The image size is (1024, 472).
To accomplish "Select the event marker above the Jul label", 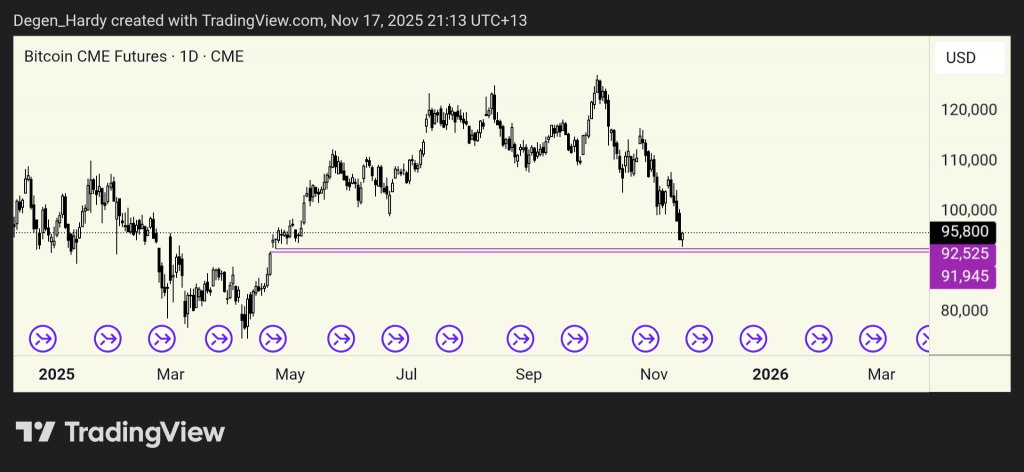I will pos(396,339).
